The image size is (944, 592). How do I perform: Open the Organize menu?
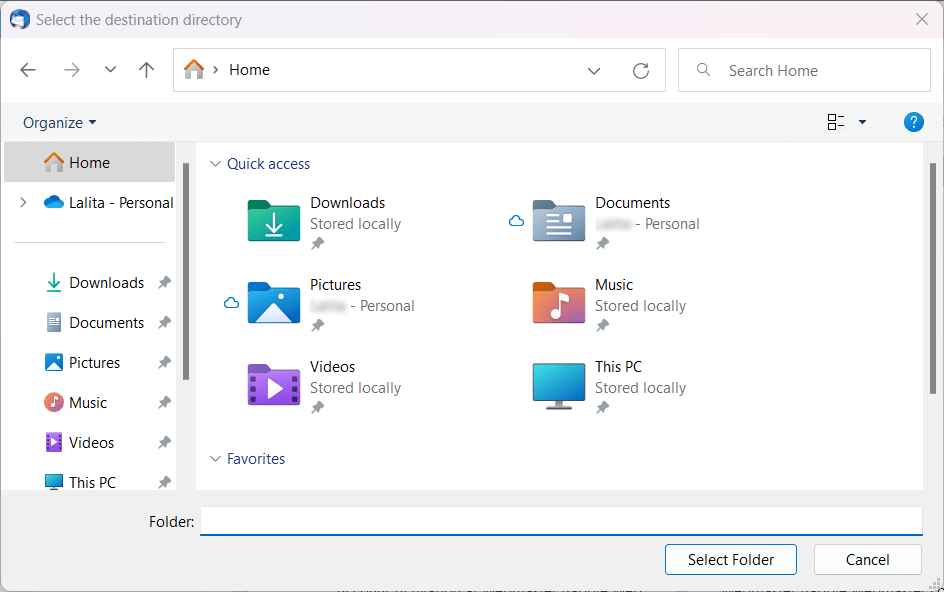[59, 123]
